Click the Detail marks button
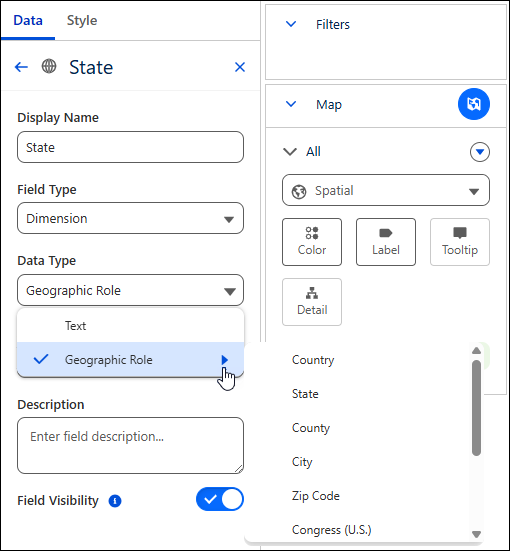Viewport: 510px width, 551px height. [x=312, y=302]
